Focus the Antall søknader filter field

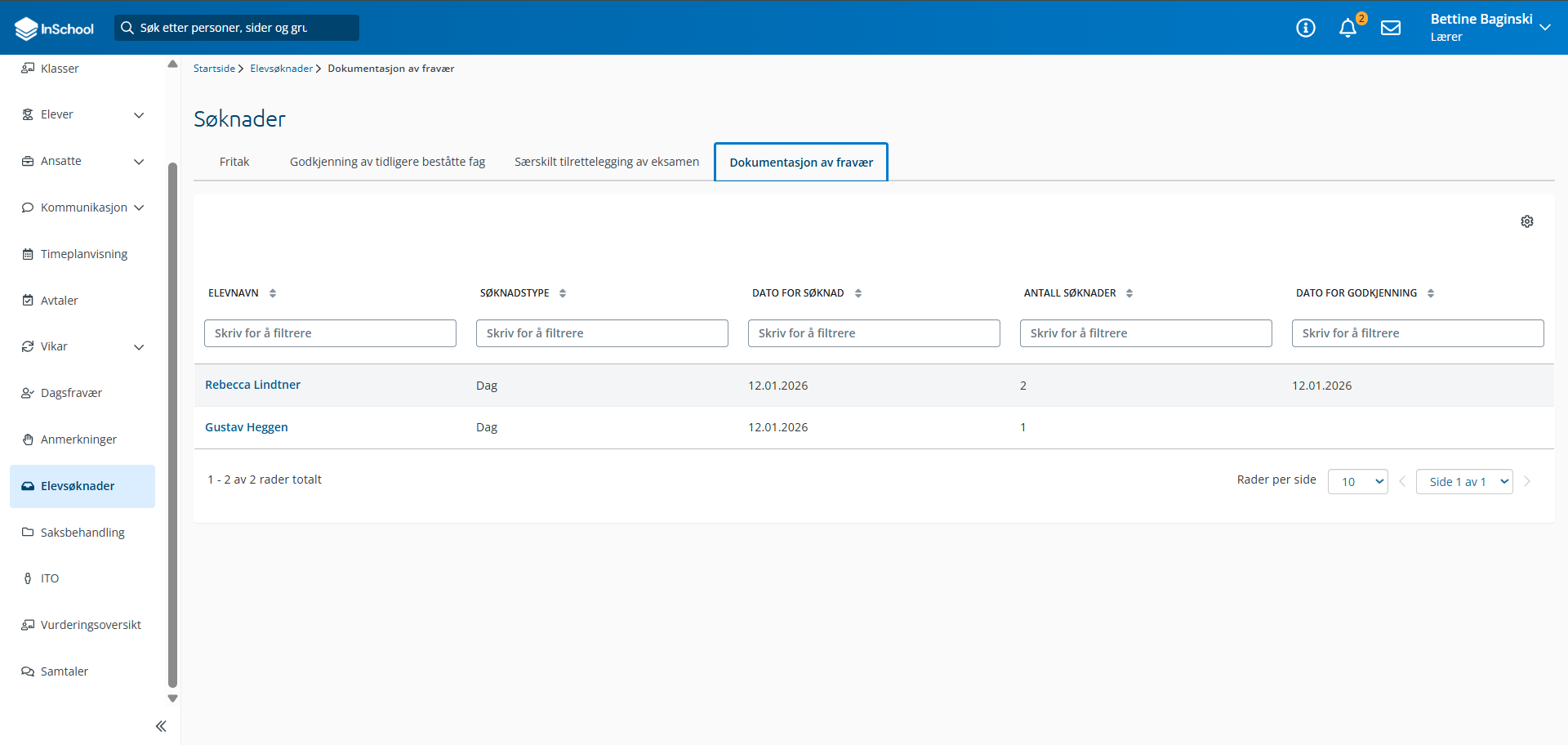(x=1146, y=333)
